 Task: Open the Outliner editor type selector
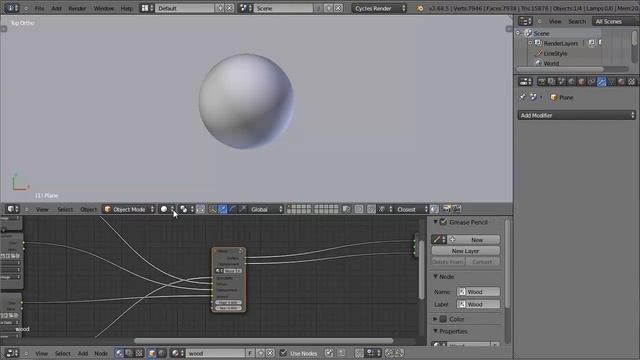tap(525, 21)
